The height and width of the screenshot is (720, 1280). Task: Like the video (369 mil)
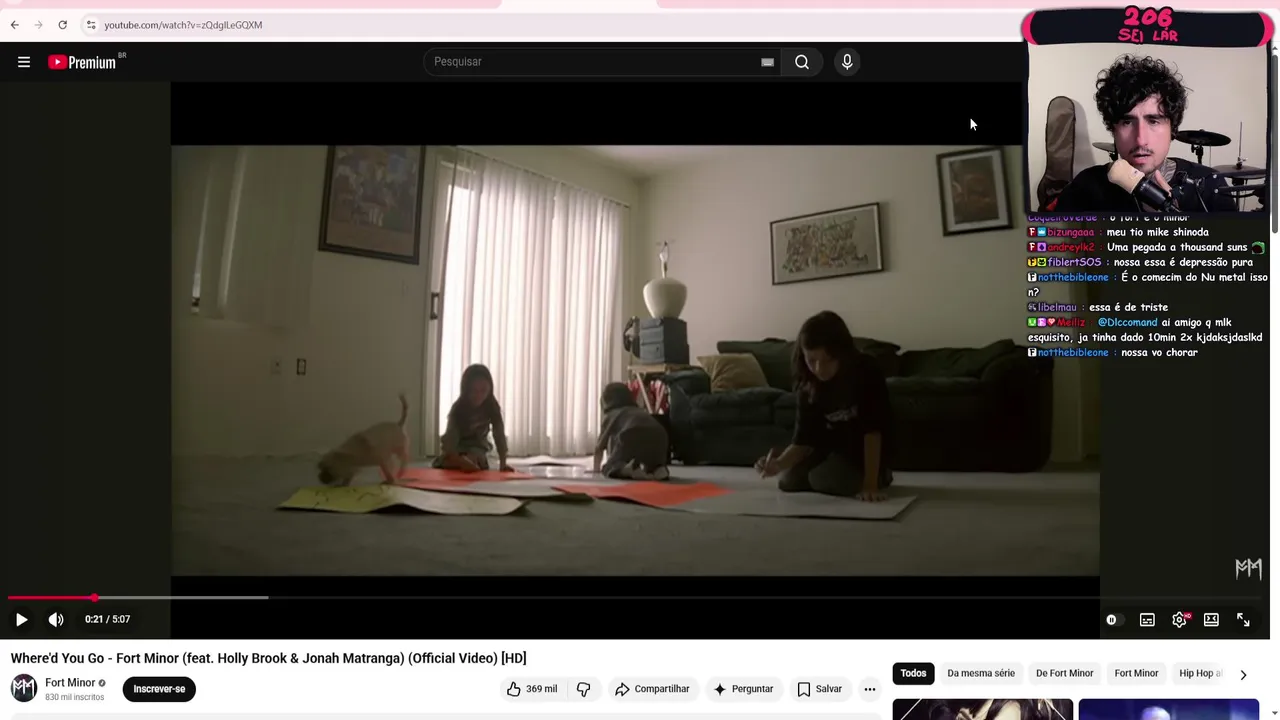pyautogui.click(x=531, y=689)
